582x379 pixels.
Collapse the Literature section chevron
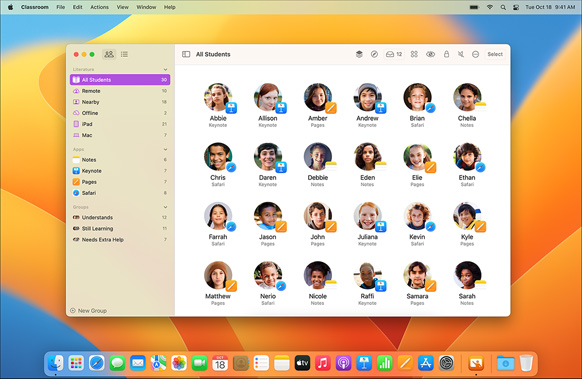click(x=166, y=69)
